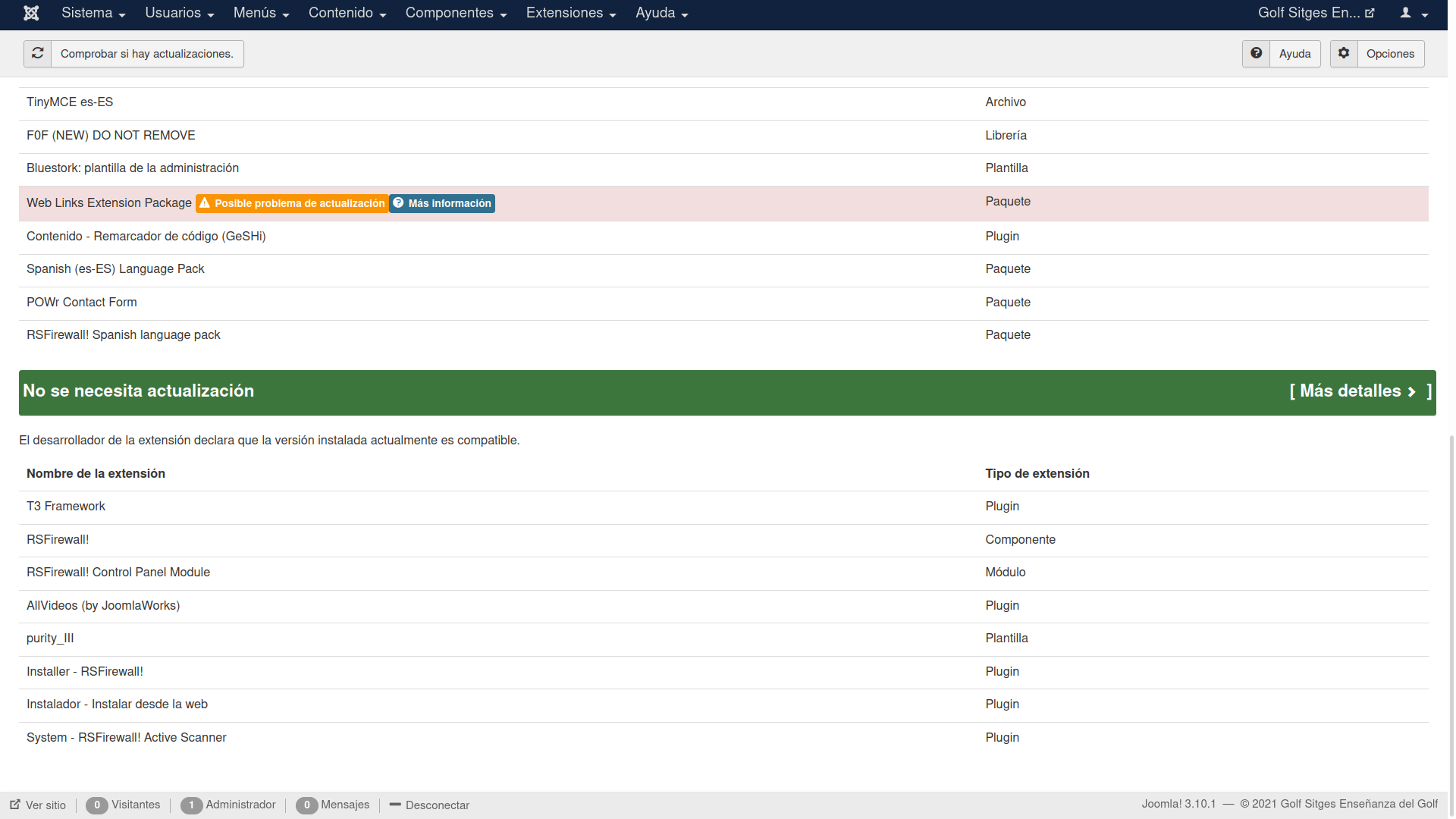
Task: Click the chevron in Más detalles
Action: 1411,391
